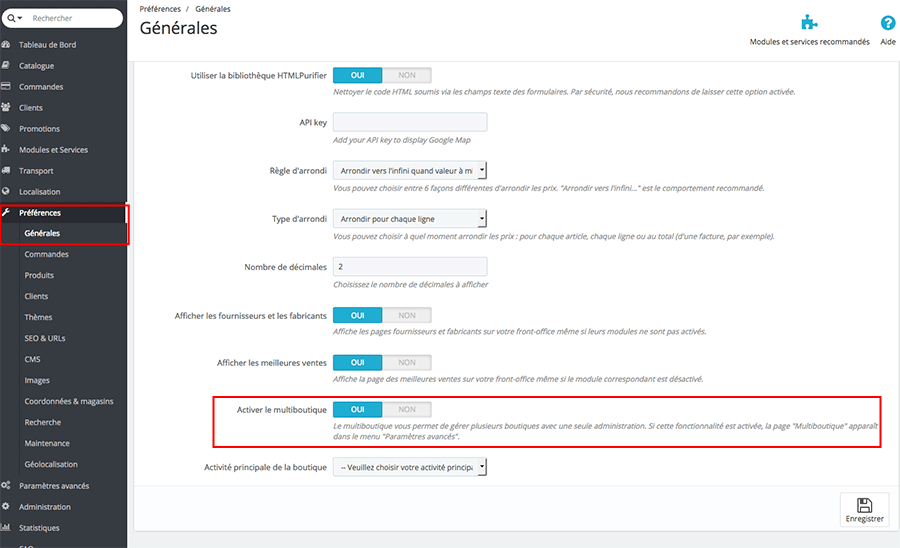Go to Transport section via sidebar
The height and width of the screenshot is (548, 900).
(x=36, y=171)
